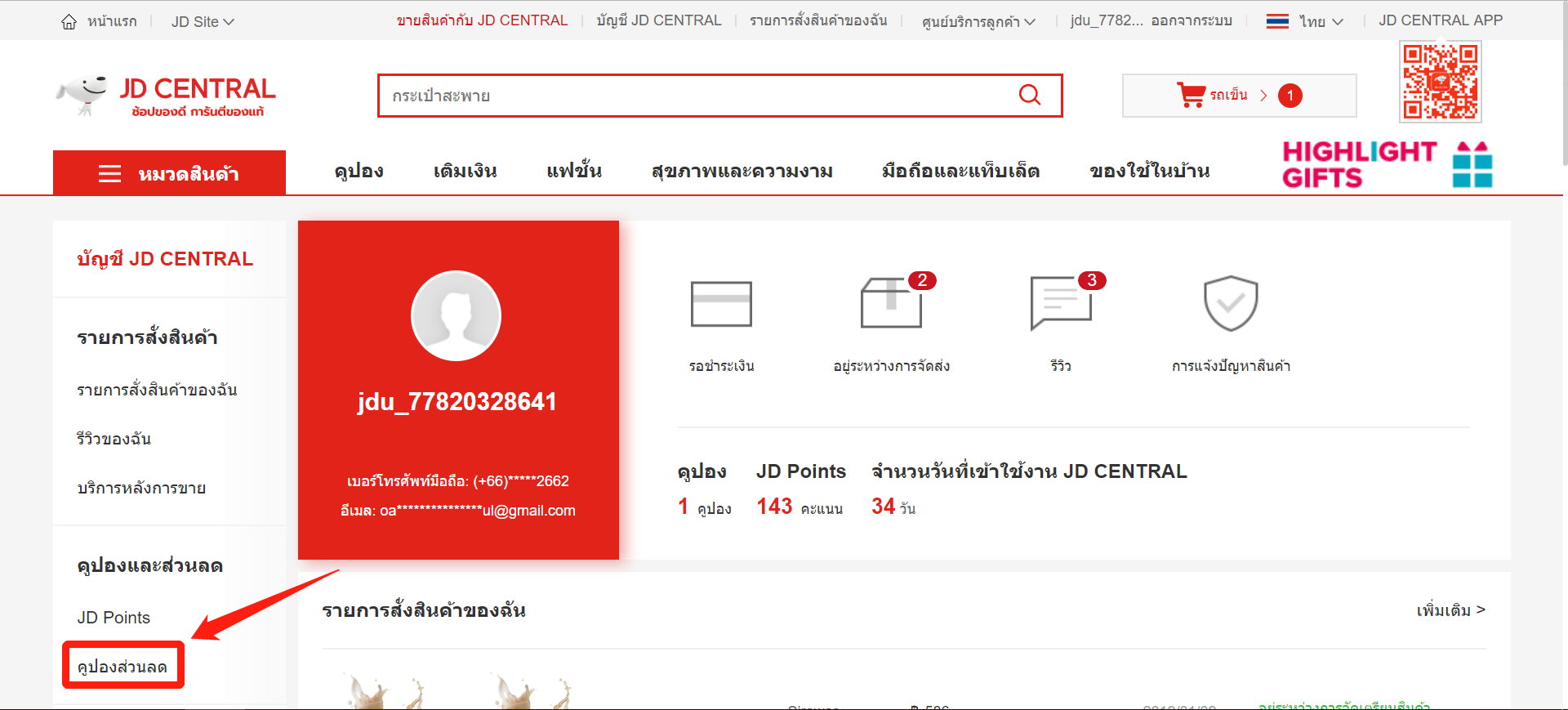Click เพิ่มเติม > to see more orders
Screen dimensions: 1568x710
[1450, 610]
